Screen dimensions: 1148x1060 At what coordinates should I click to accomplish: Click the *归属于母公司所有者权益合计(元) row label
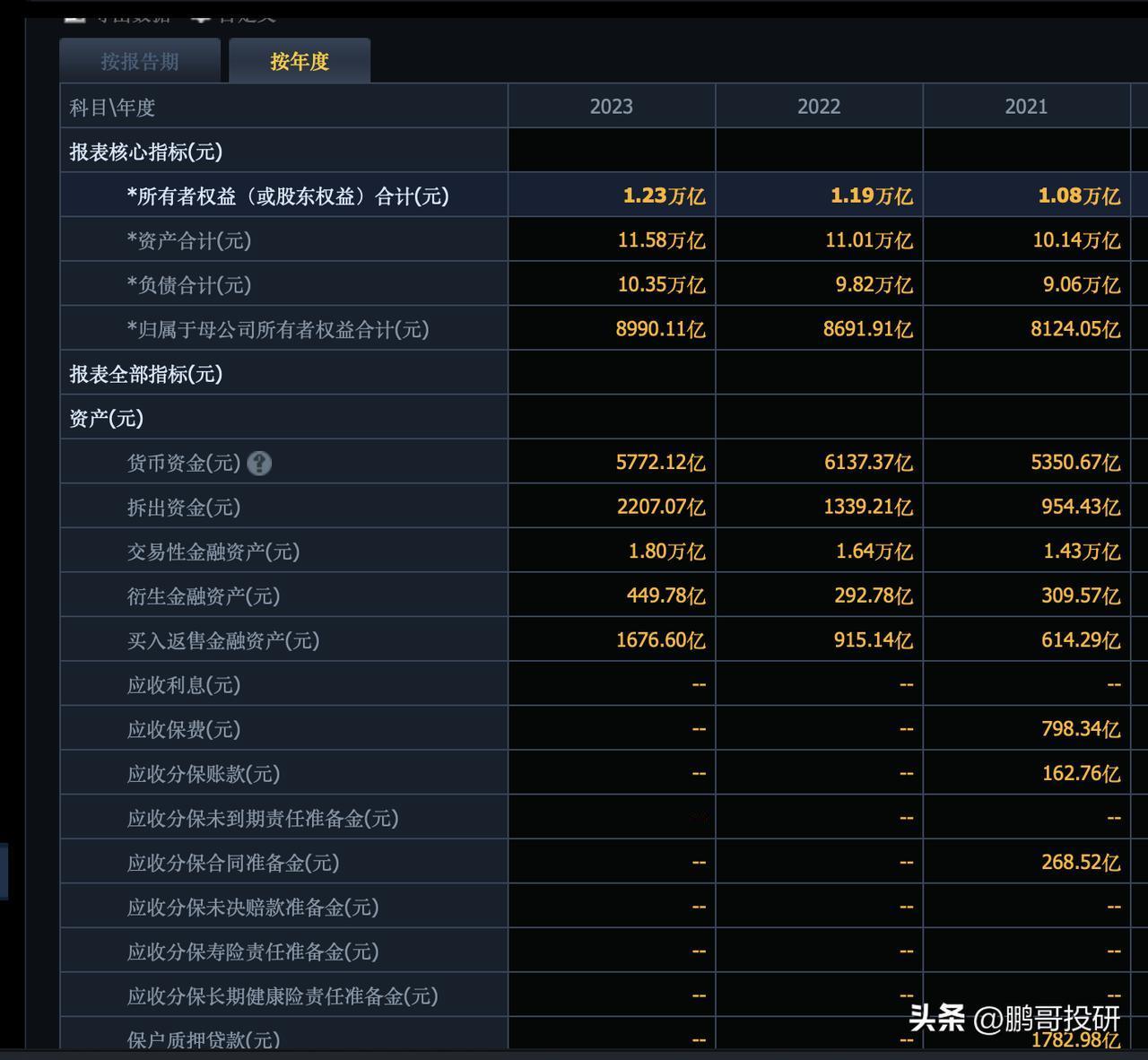pos(278,329)
